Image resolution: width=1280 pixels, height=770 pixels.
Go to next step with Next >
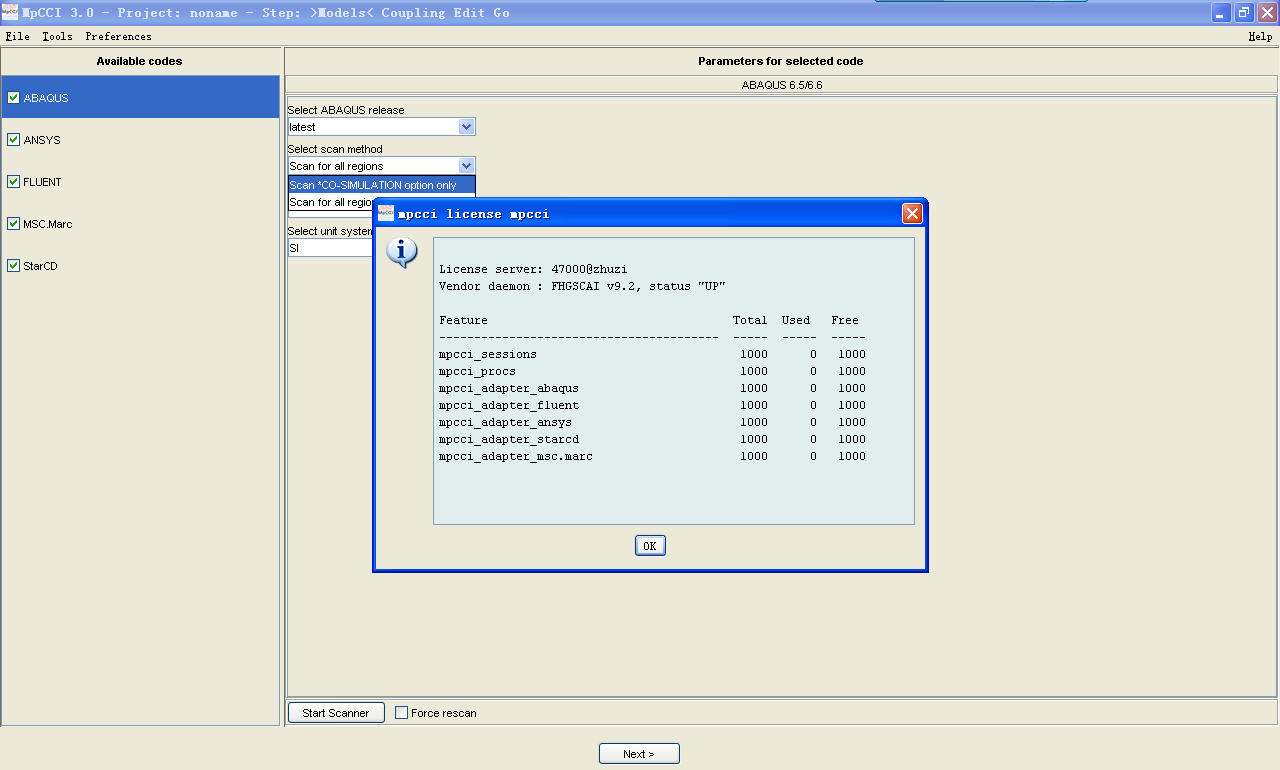coord(639,754)
